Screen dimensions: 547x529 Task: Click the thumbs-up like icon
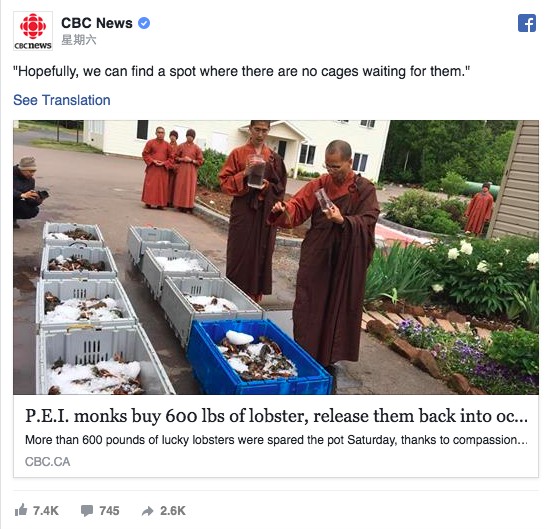(21, 510)
